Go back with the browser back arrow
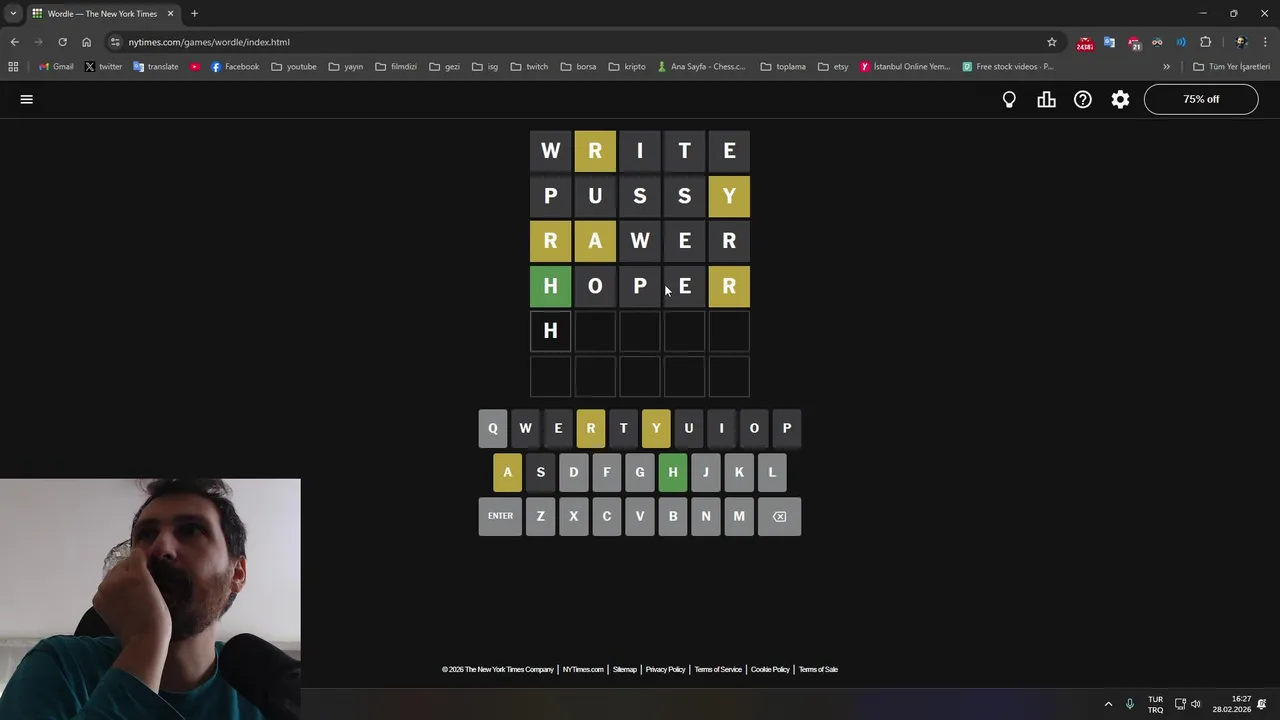Viewport: 1280px width, 720px height. click(15, 42)
